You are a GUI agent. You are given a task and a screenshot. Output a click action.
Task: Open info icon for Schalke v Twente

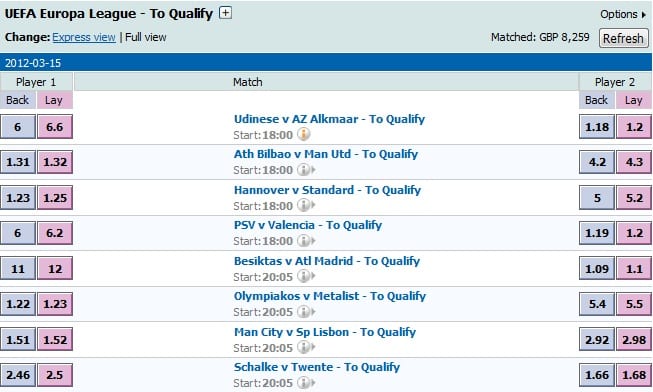pos(306,382)
